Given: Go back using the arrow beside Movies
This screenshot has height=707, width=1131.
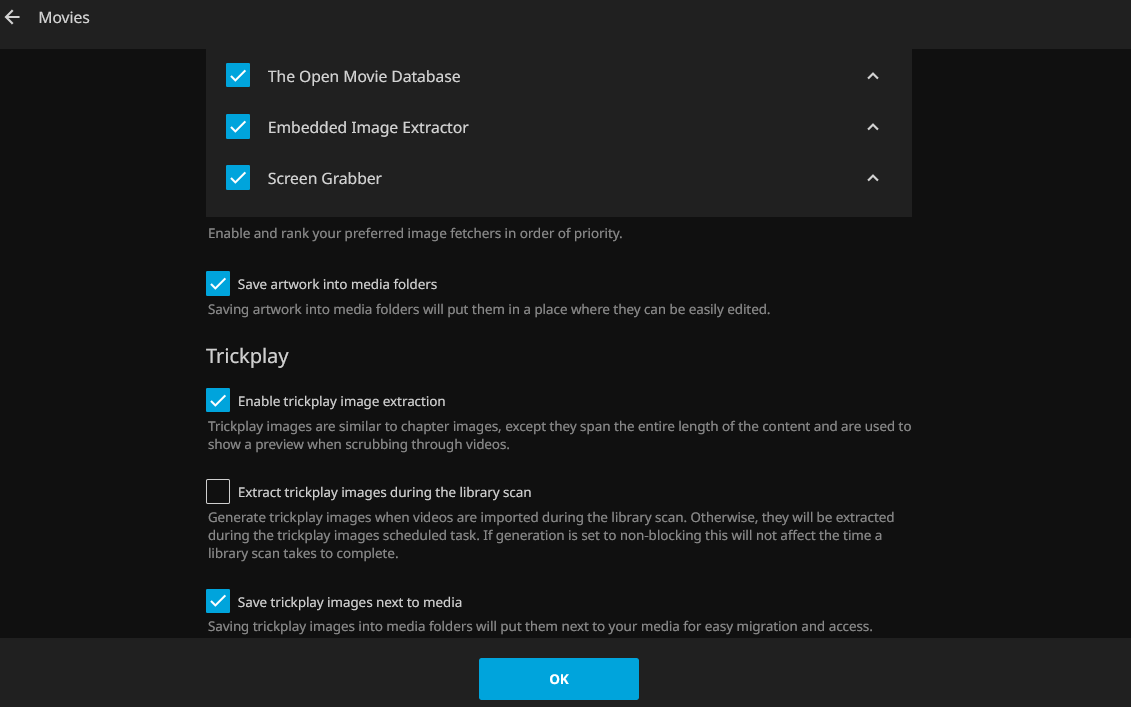Looking at the screenshot, I should [x=13, y=18].
